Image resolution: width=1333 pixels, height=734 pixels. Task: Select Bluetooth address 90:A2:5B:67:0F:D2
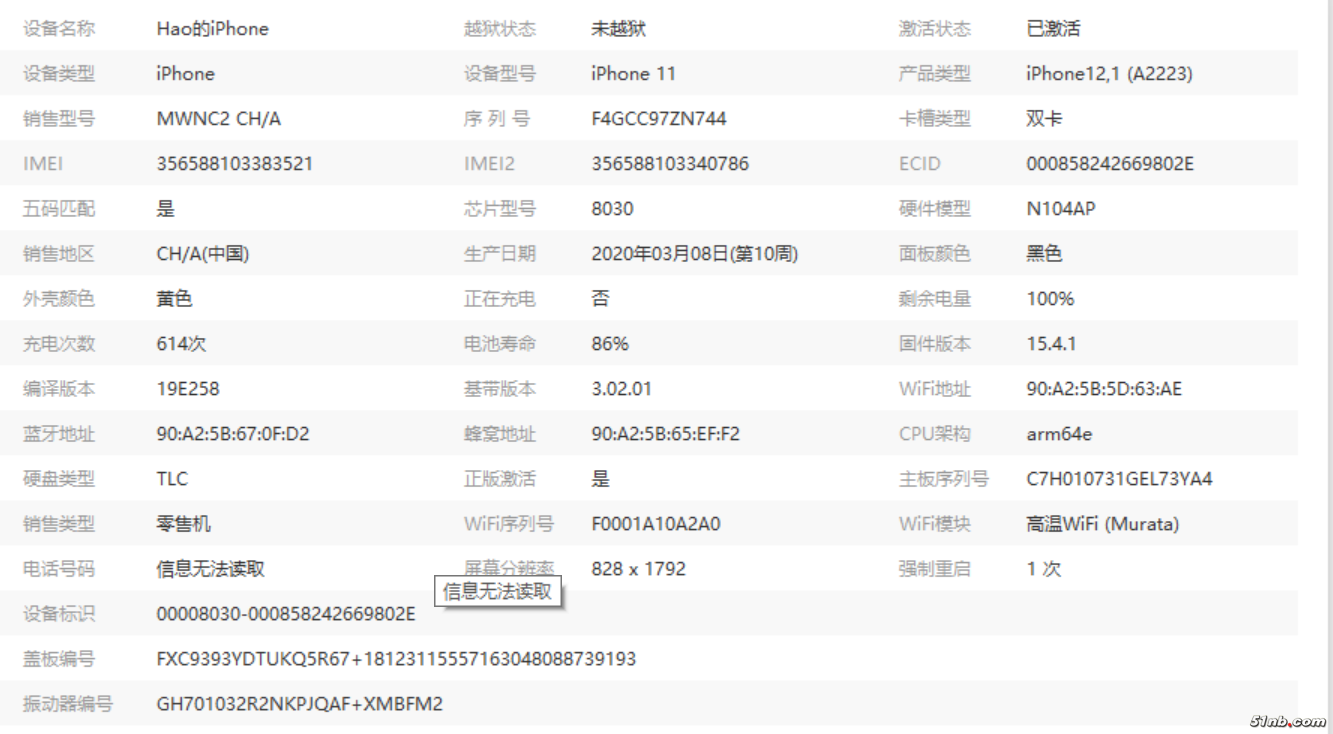point(233,434)
